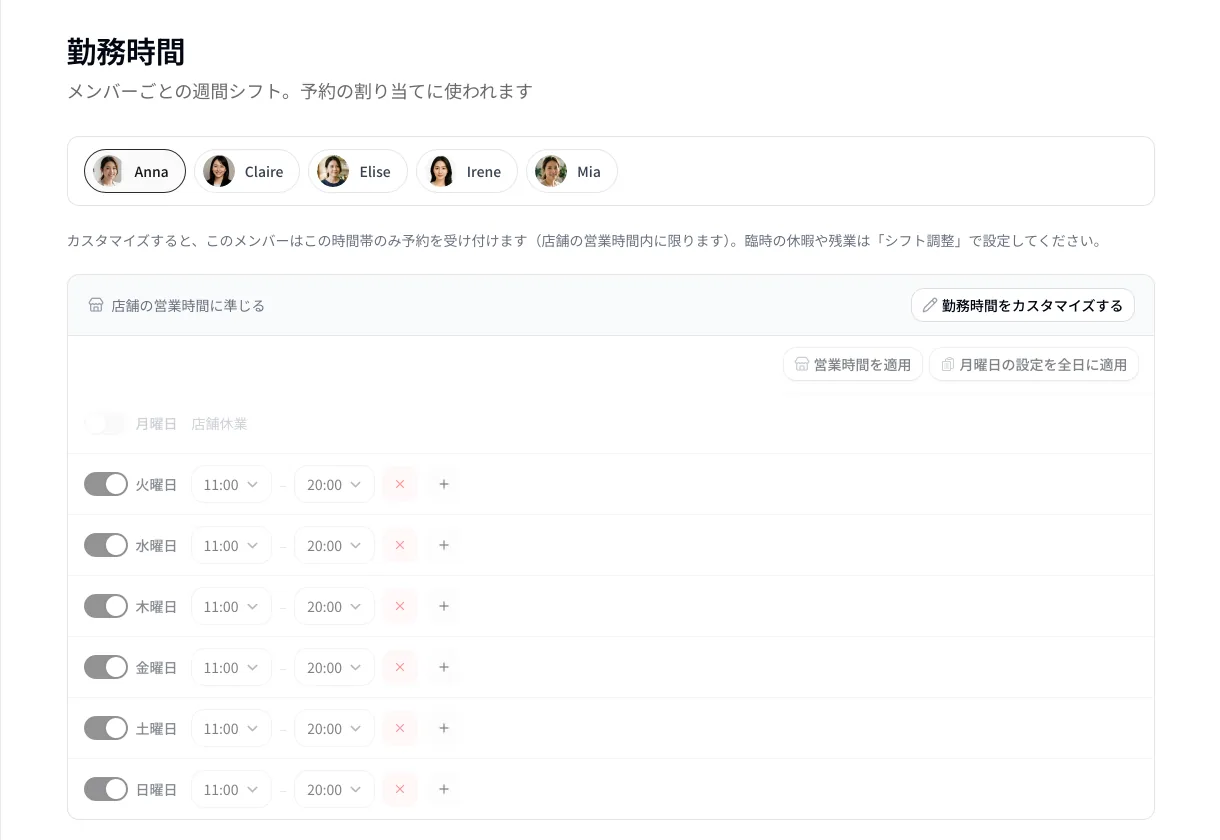
Task: Open the 日曜日 end time 20:00 dropdown
Action: tap(334, 789)
